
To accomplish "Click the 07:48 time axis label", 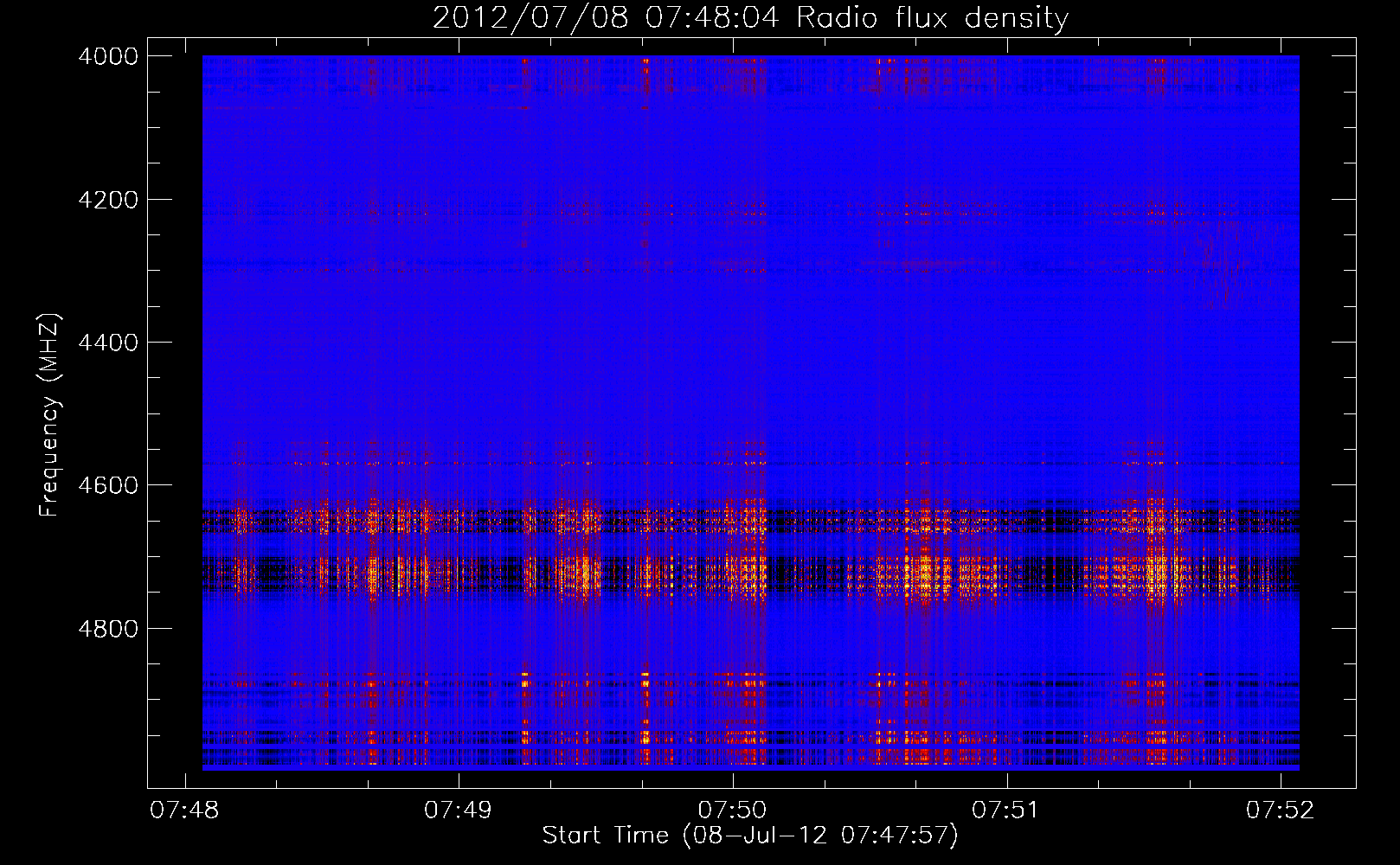I will (x=184, y=811).
